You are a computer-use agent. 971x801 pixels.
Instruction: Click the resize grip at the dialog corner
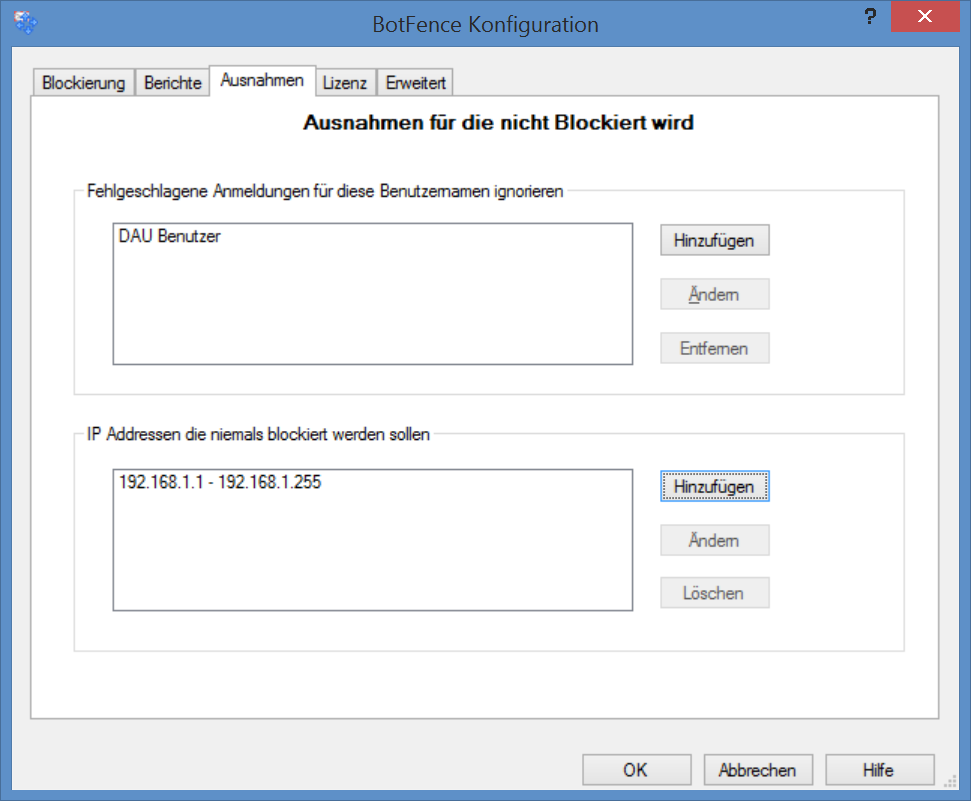(x=951, y=782)
